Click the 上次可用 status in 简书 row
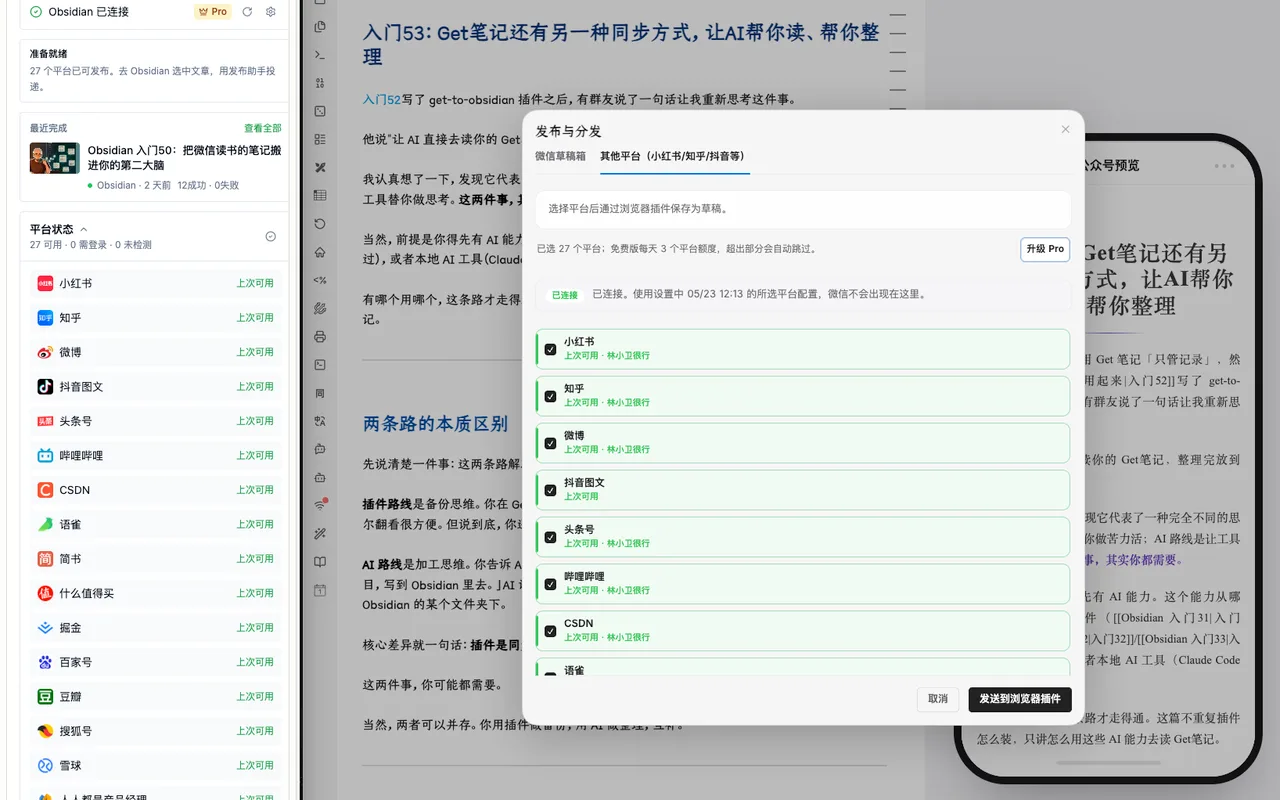 pyautogui.click(x=255, y=559)
